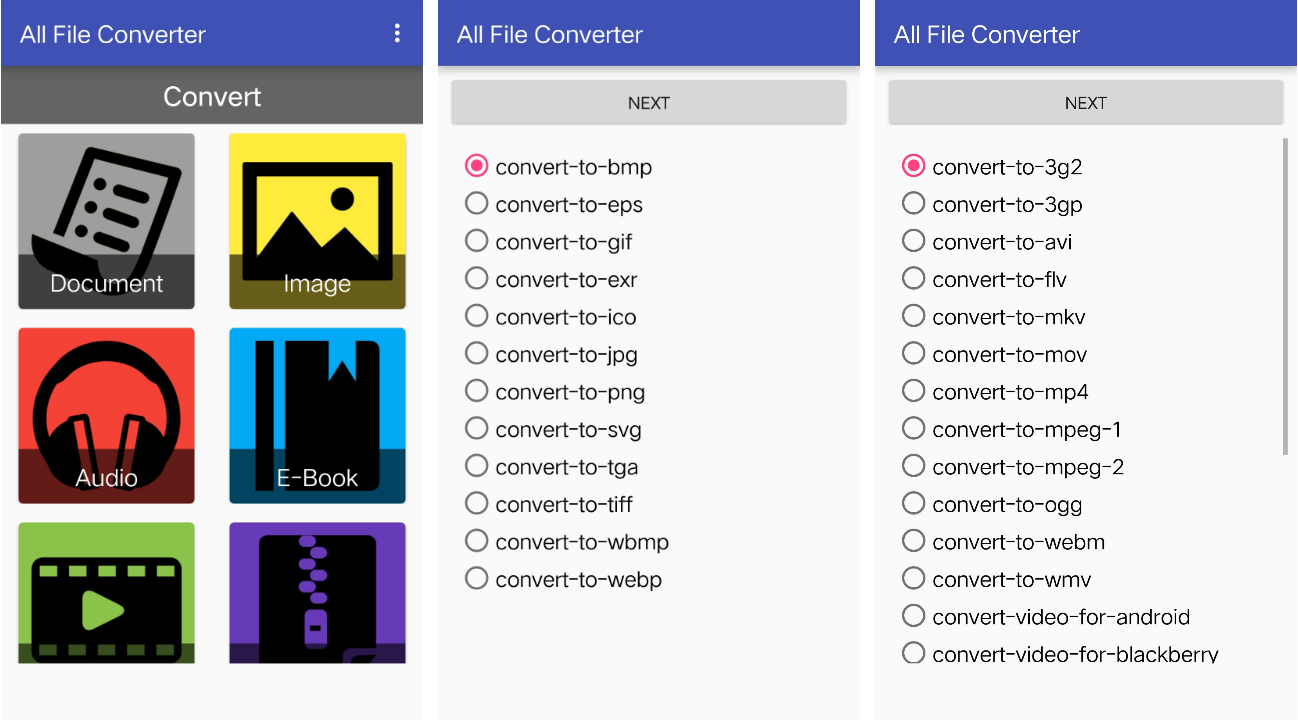Click the Convert header bar
The width and height of the screenshot is (1298, 720).
[x=212, y=96]
